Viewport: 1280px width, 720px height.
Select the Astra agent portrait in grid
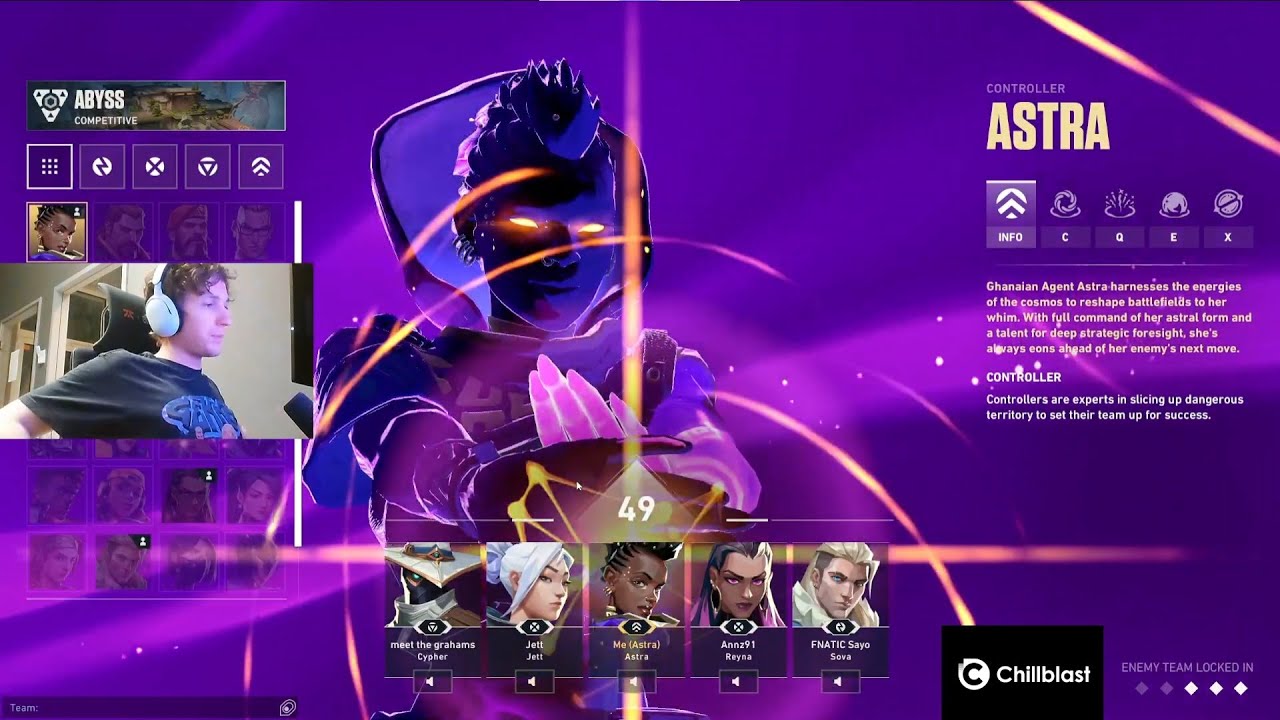click(57, 232)
